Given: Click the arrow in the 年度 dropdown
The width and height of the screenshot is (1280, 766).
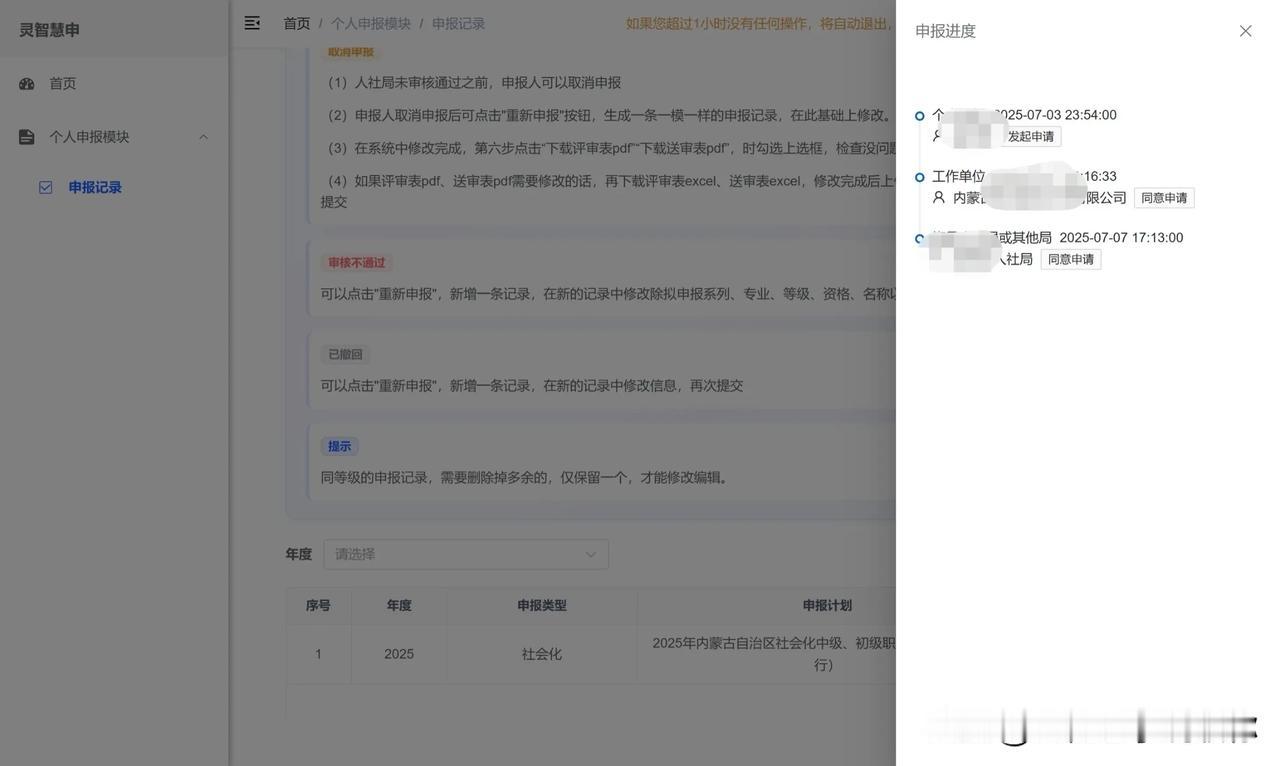Looking at the screenshot, I should pos(590,555).
